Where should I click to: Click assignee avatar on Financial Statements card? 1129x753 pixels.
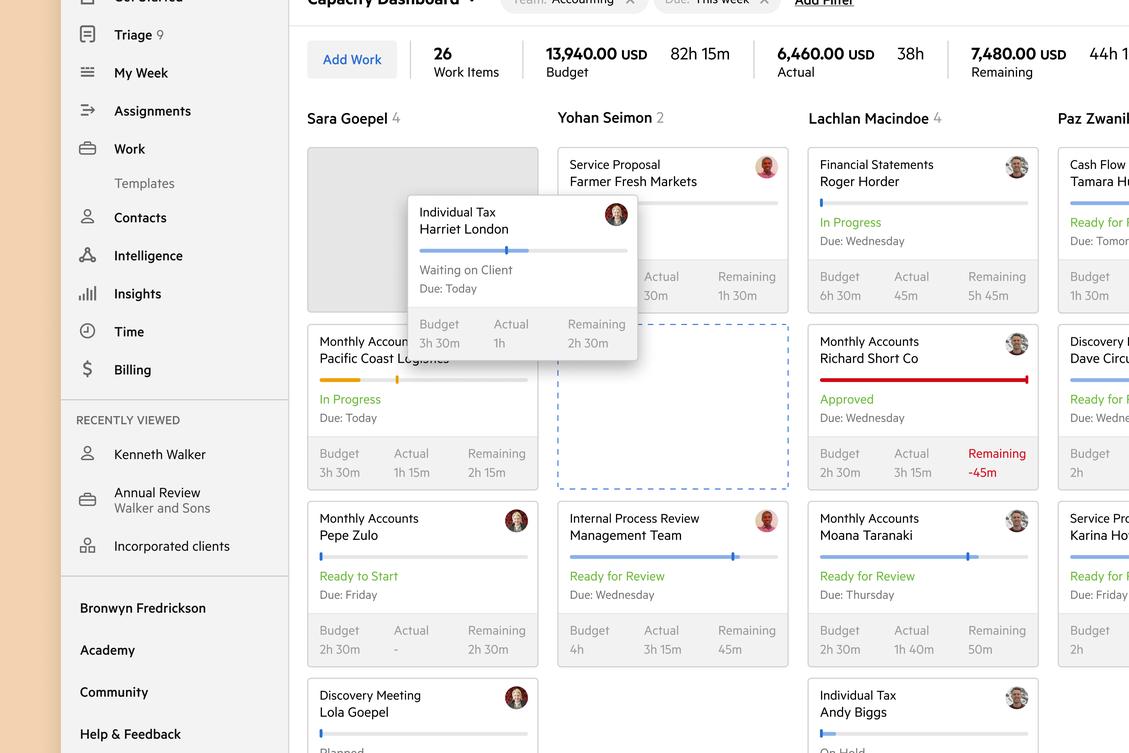1017,167
